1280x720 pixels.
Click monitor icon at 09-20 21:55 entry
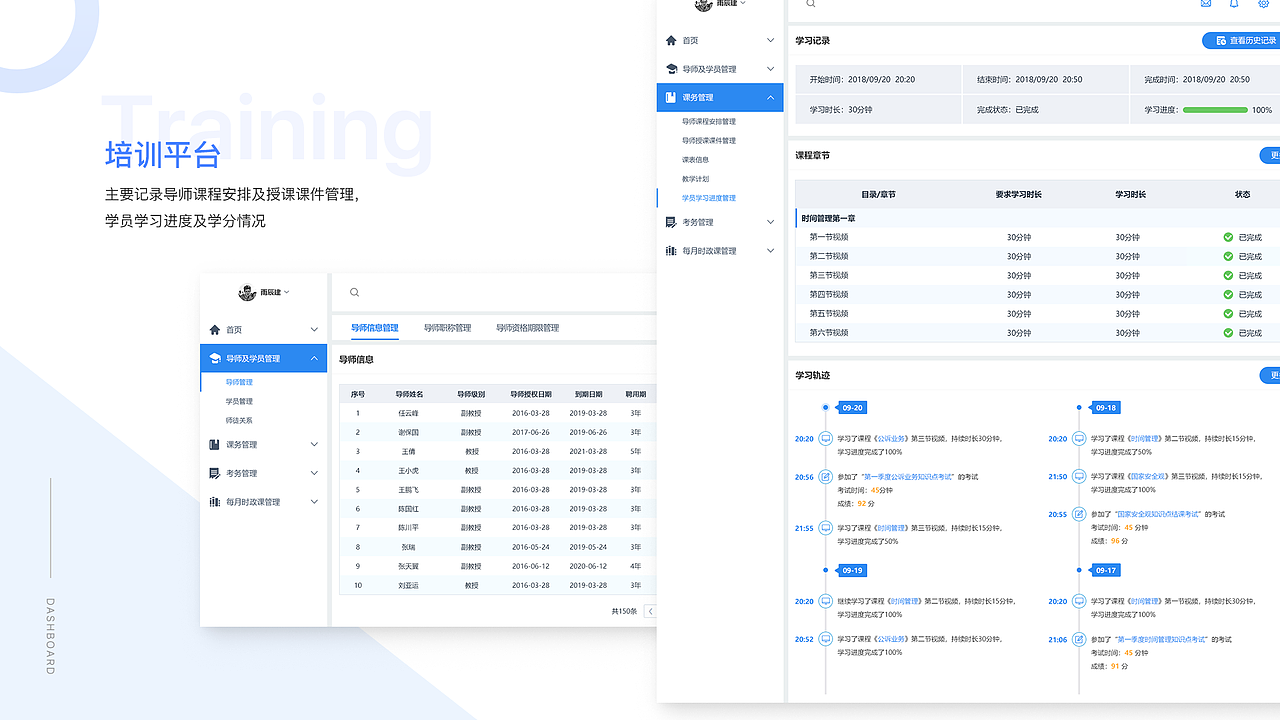[x=826, y=528]
